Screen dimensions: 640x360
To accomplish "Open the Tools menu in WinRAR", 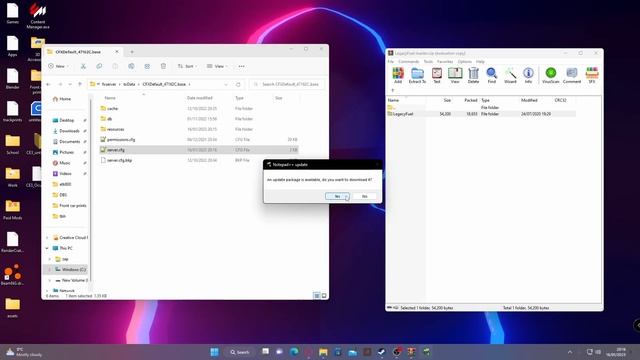I will coord(428,62).
